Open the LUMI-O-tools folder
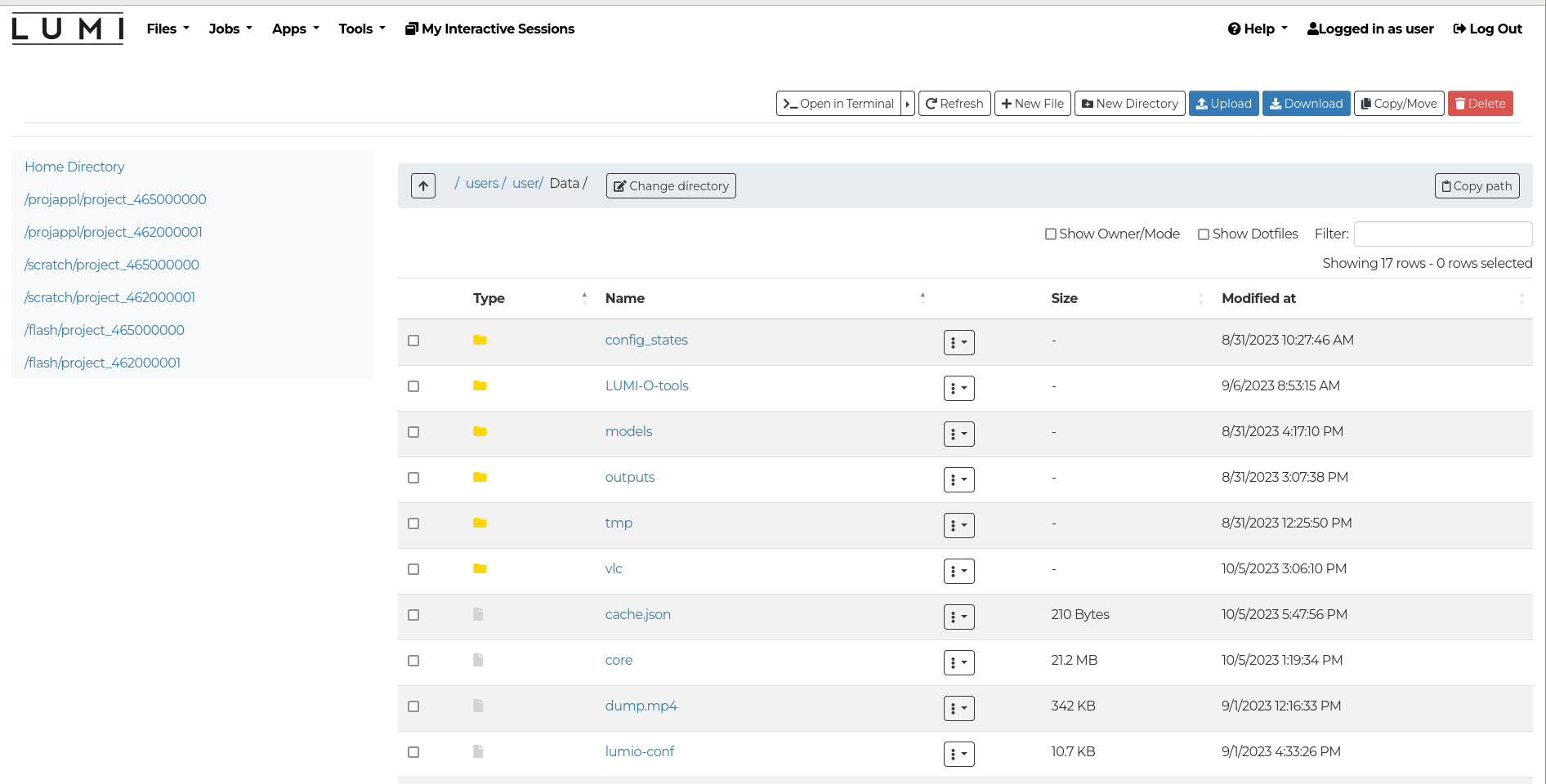 coord(646,385)
